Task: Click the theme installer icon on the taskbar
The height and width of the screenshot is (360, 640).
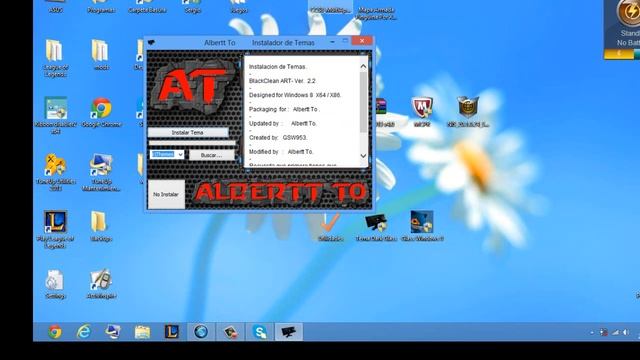Action: (289, 332)
